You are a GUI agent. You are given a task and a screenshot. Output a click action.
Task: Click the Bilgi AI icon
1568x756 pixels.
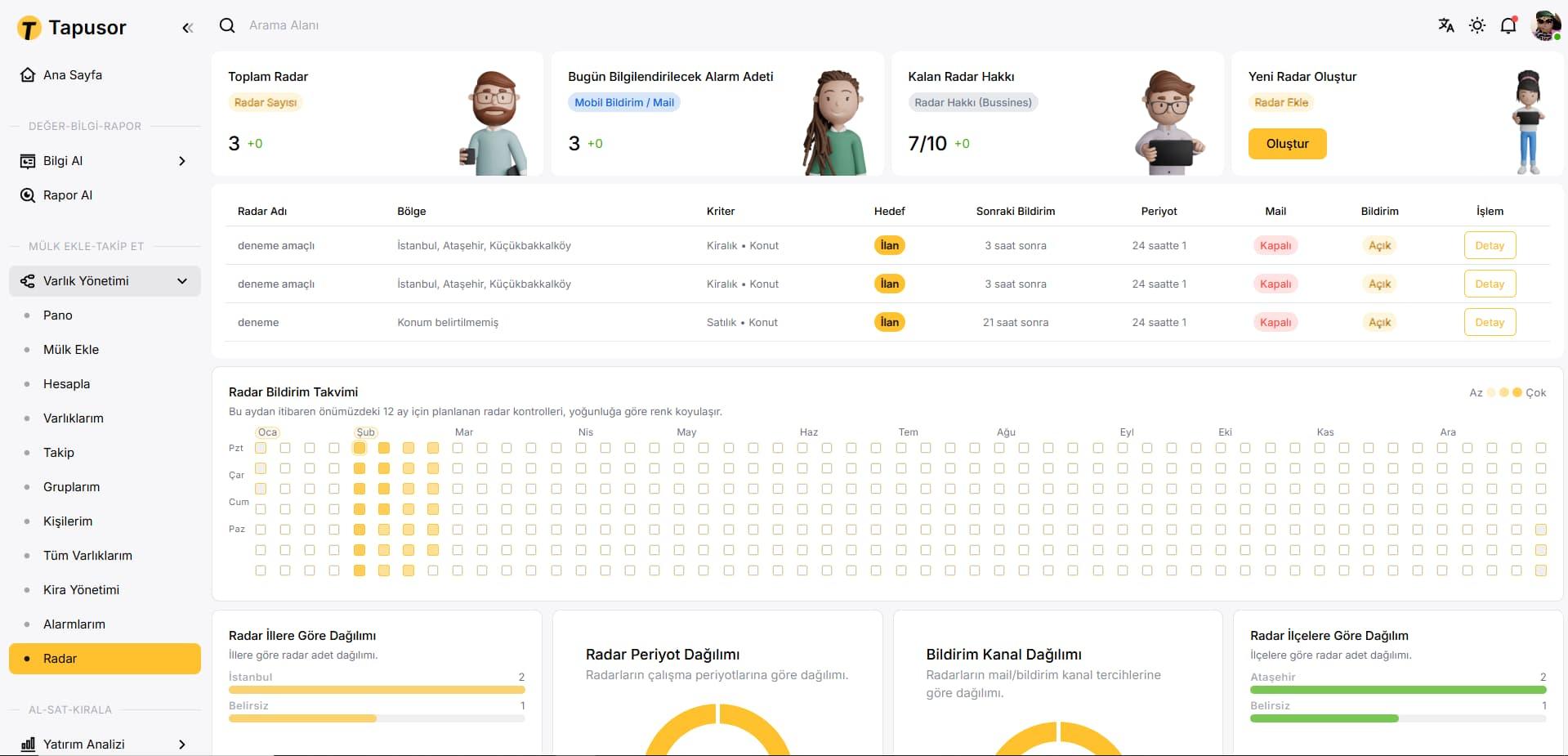point(28,161)
